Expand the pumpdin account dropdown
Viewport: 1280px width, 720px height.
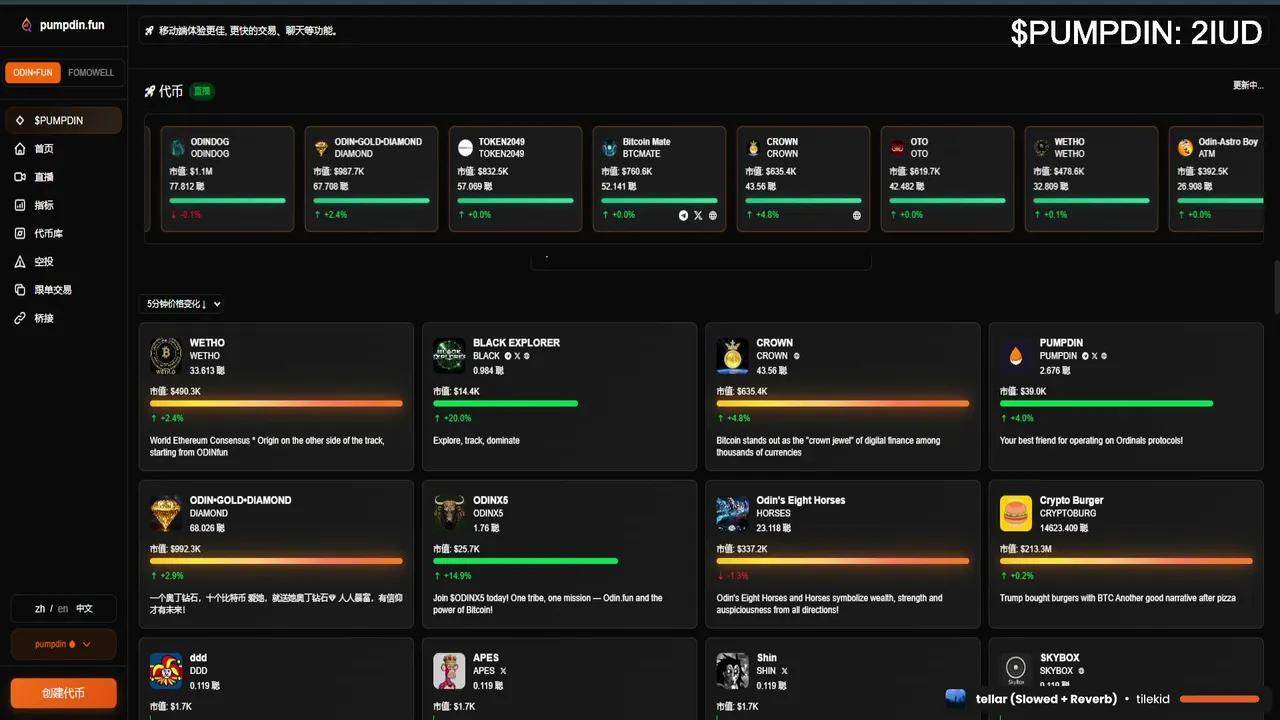[63, 644]
